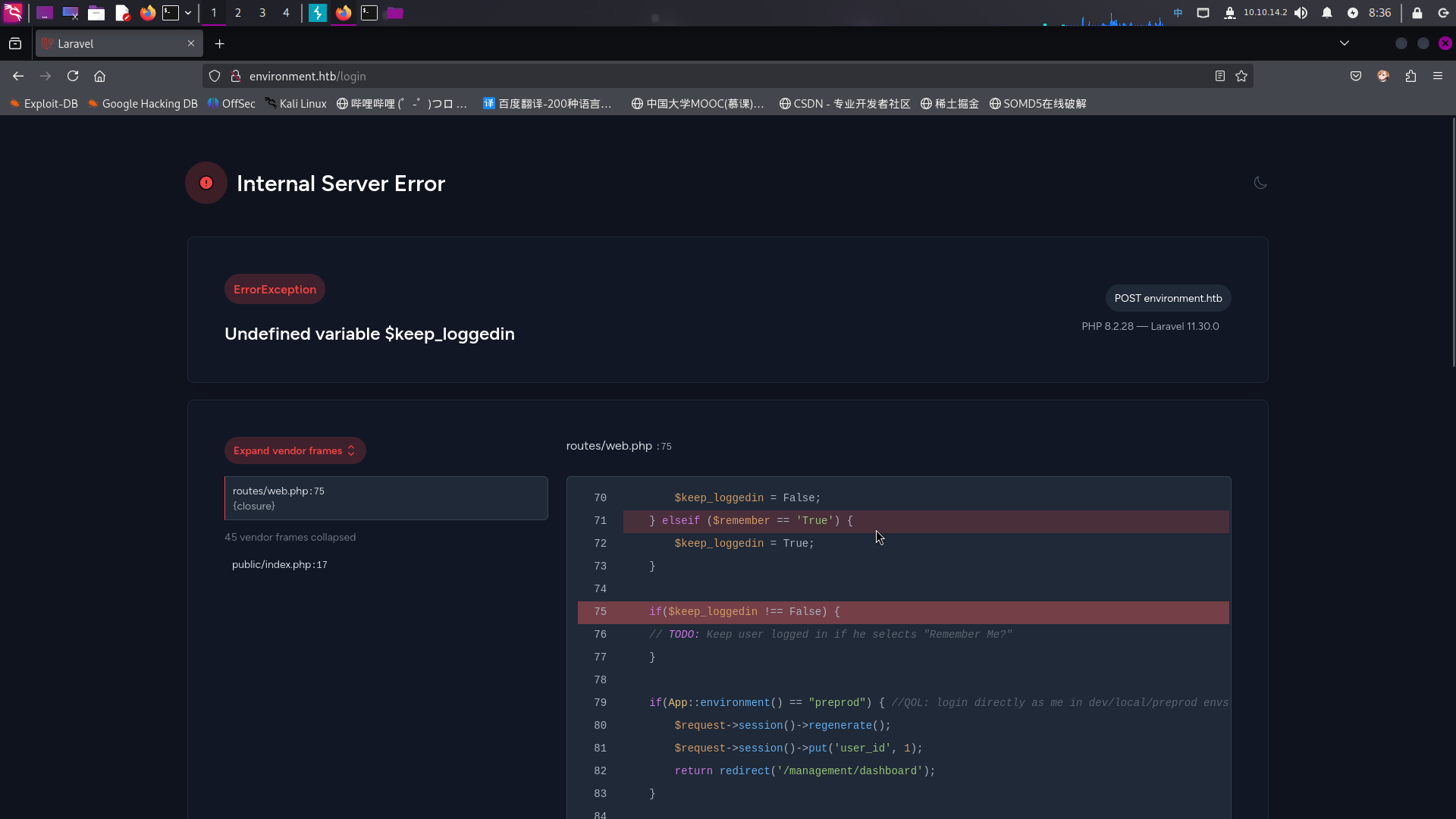Switch to workspace 4
The width and height of the screenshot is (1456, 819).
click(x=286, y=13)
